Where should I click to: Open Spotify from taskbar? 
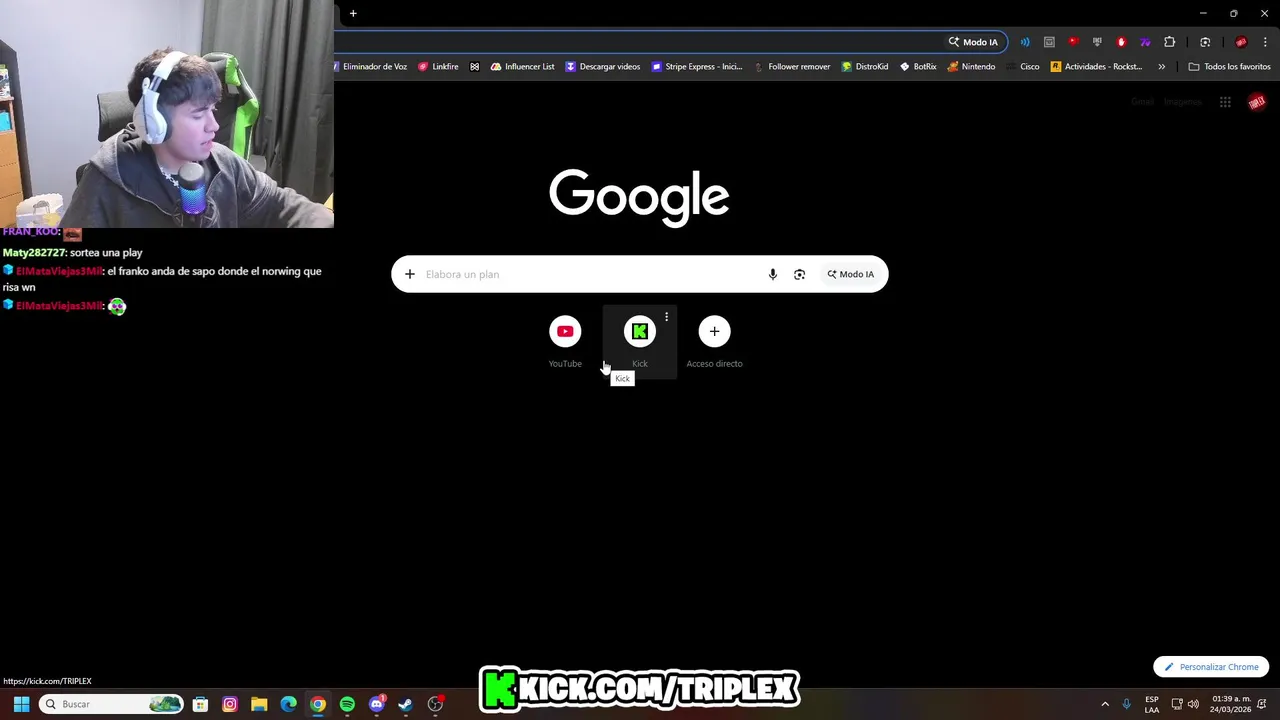[347, 704]
